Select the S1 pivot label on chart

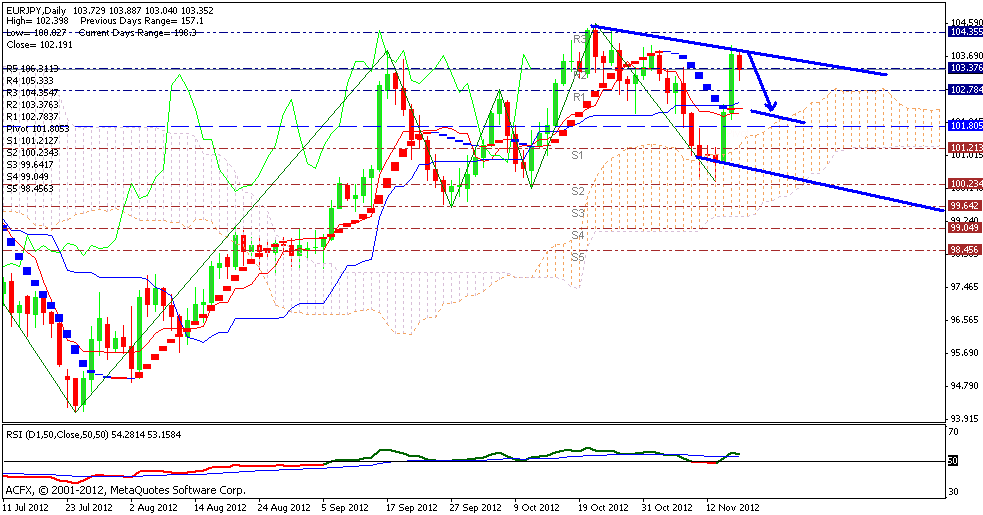[577, 156]
